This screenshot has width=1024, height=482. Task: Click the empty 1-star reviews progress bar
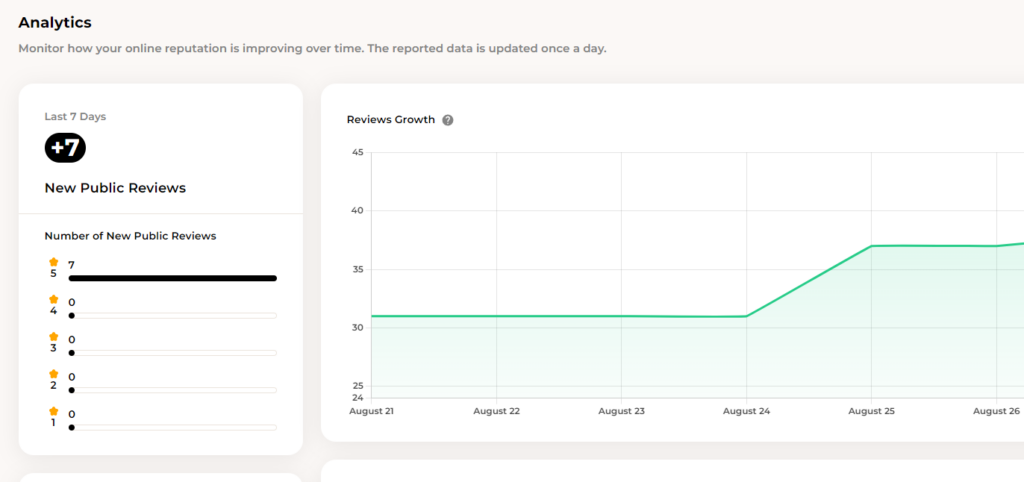pyautogui.click(x=172, y=427)
